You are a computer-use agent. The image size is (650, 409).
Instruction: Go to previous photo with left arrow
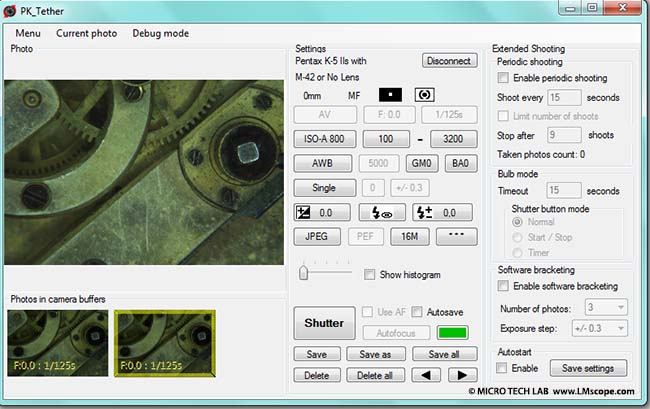coord(426,375)
